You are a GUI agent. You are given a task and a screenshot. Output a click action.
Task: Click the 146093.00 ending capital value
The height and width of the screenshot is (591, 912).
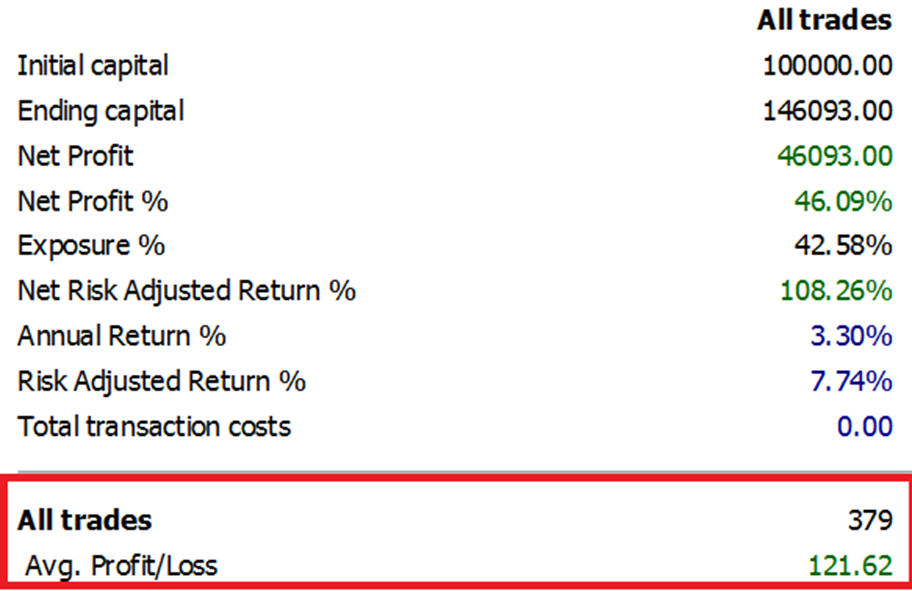[827, 111]
